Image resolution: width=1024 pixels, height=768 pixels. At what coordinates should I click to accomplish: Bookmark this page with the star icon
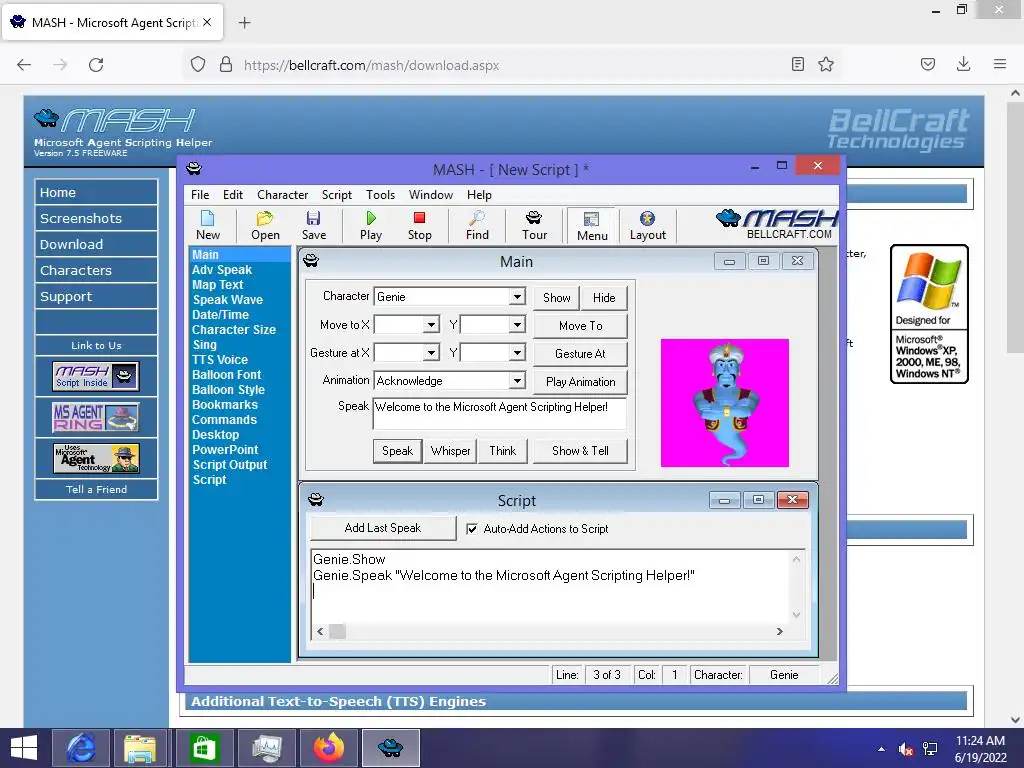coord(826,64)
